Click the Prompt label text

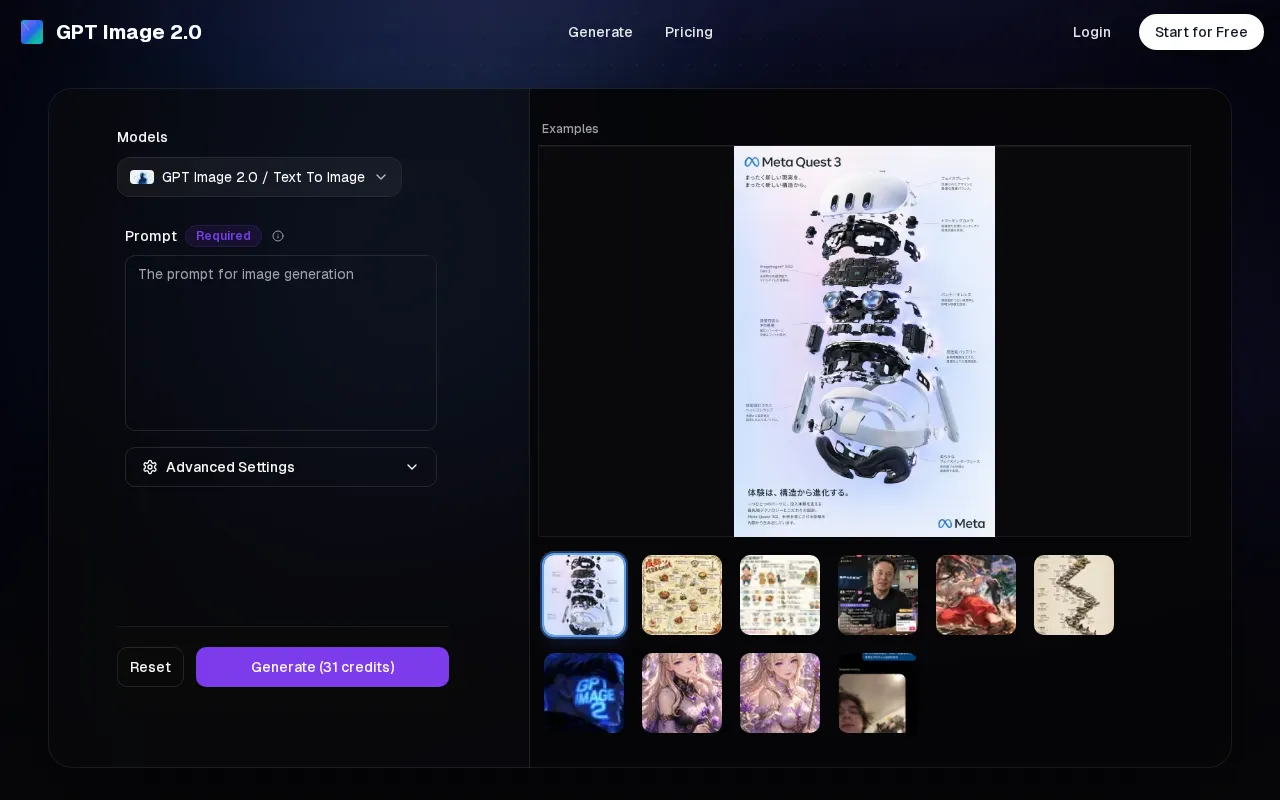[151, 236]
